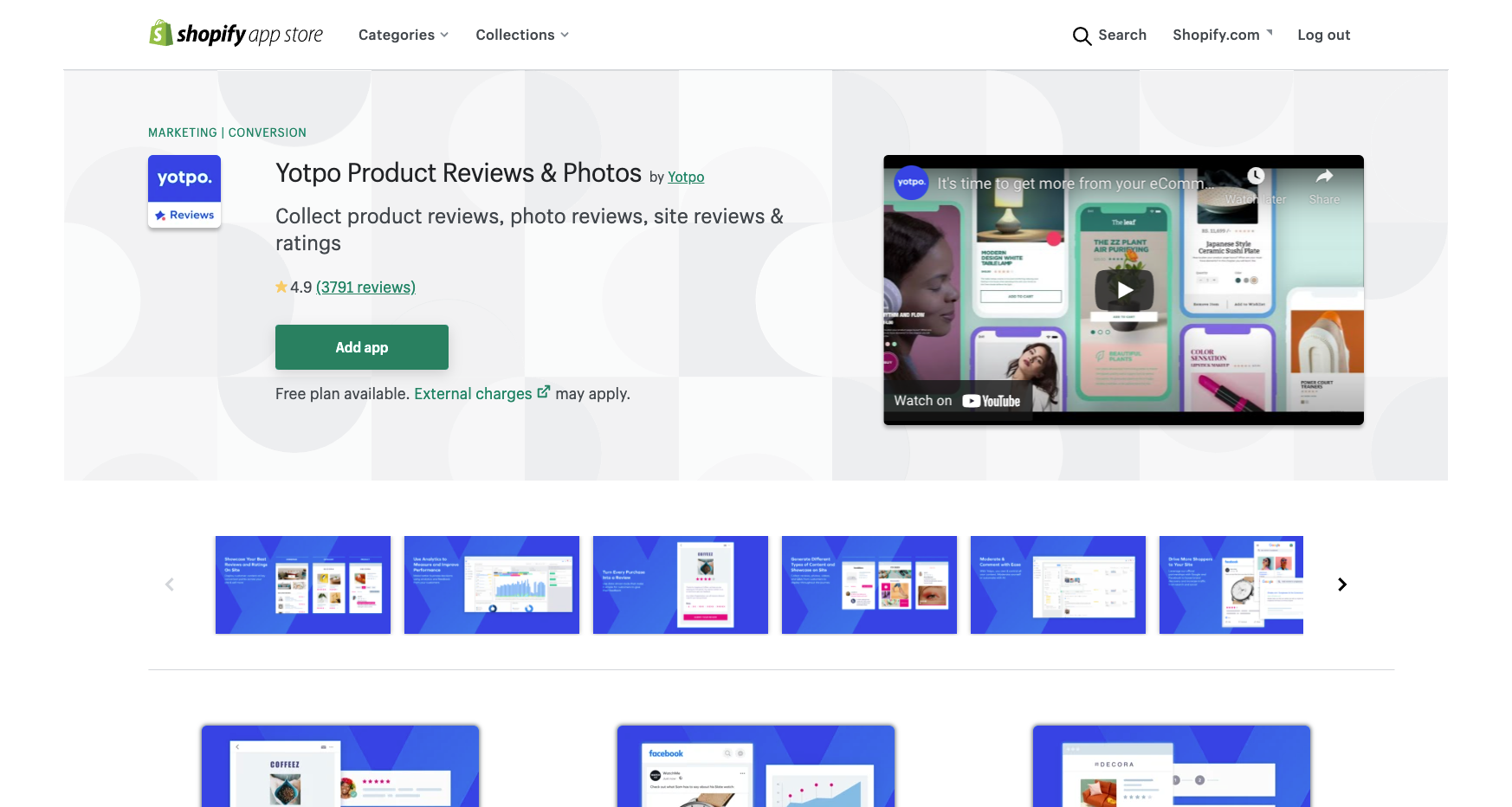Click the external link icon beside External charges
This screenshot has height=807, width=1512.
pyautogui.click(x=544, y=392)
